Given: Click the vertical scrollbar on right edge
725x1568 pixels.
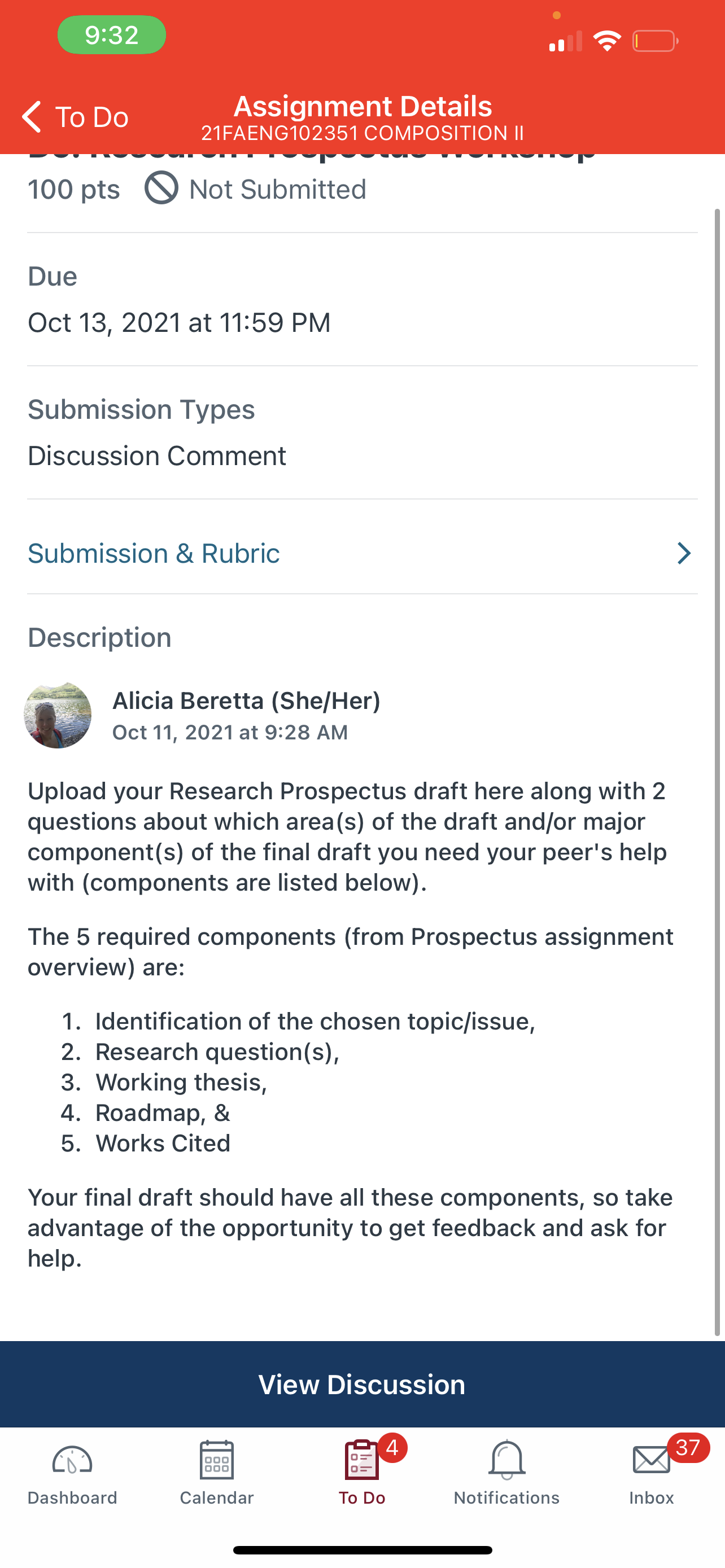Looking at the screenshot, I should [717, 772].
